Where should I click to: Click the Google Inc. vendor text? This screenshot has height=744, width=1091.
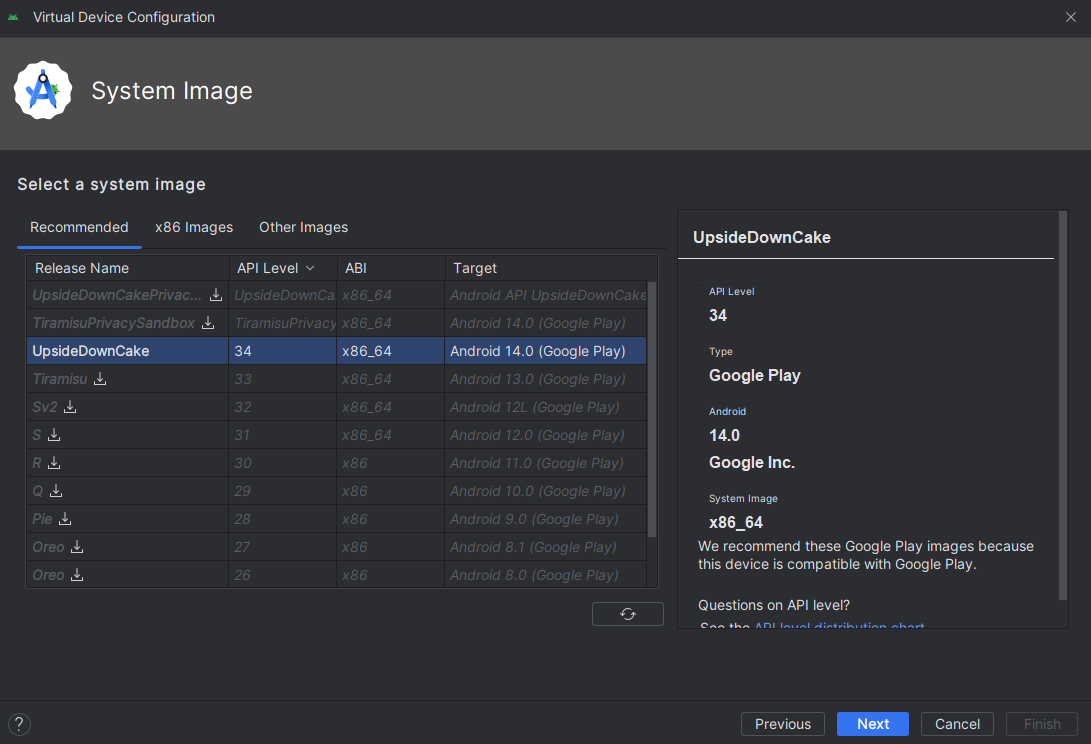point(752,462)
